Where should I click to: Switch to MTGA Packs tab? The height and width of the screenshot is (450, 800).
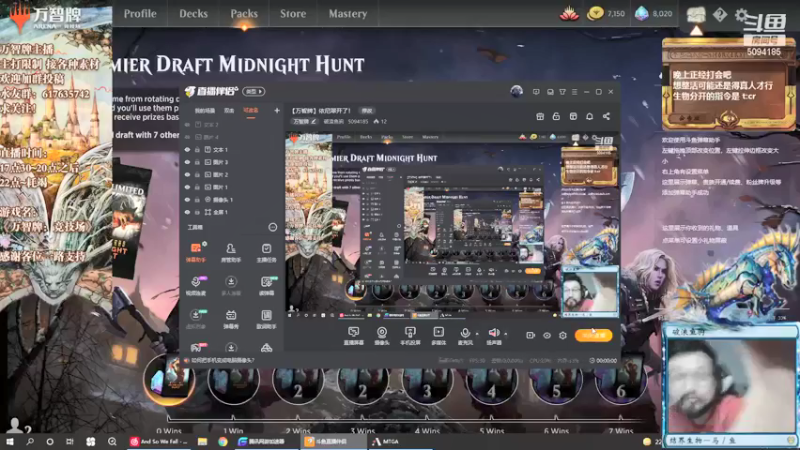pos(244,14)
